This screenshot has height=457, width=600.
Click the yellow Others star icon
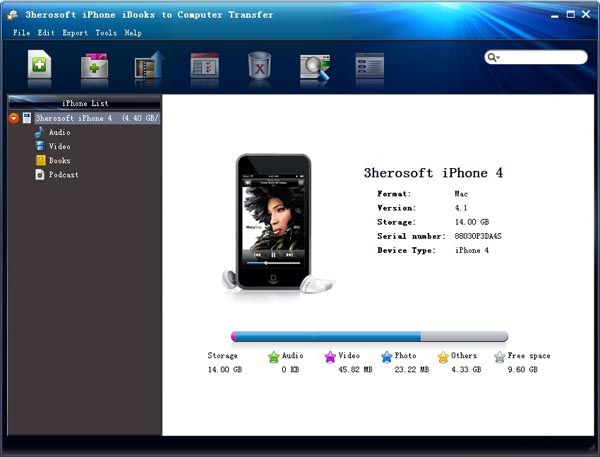pos(443,357)
